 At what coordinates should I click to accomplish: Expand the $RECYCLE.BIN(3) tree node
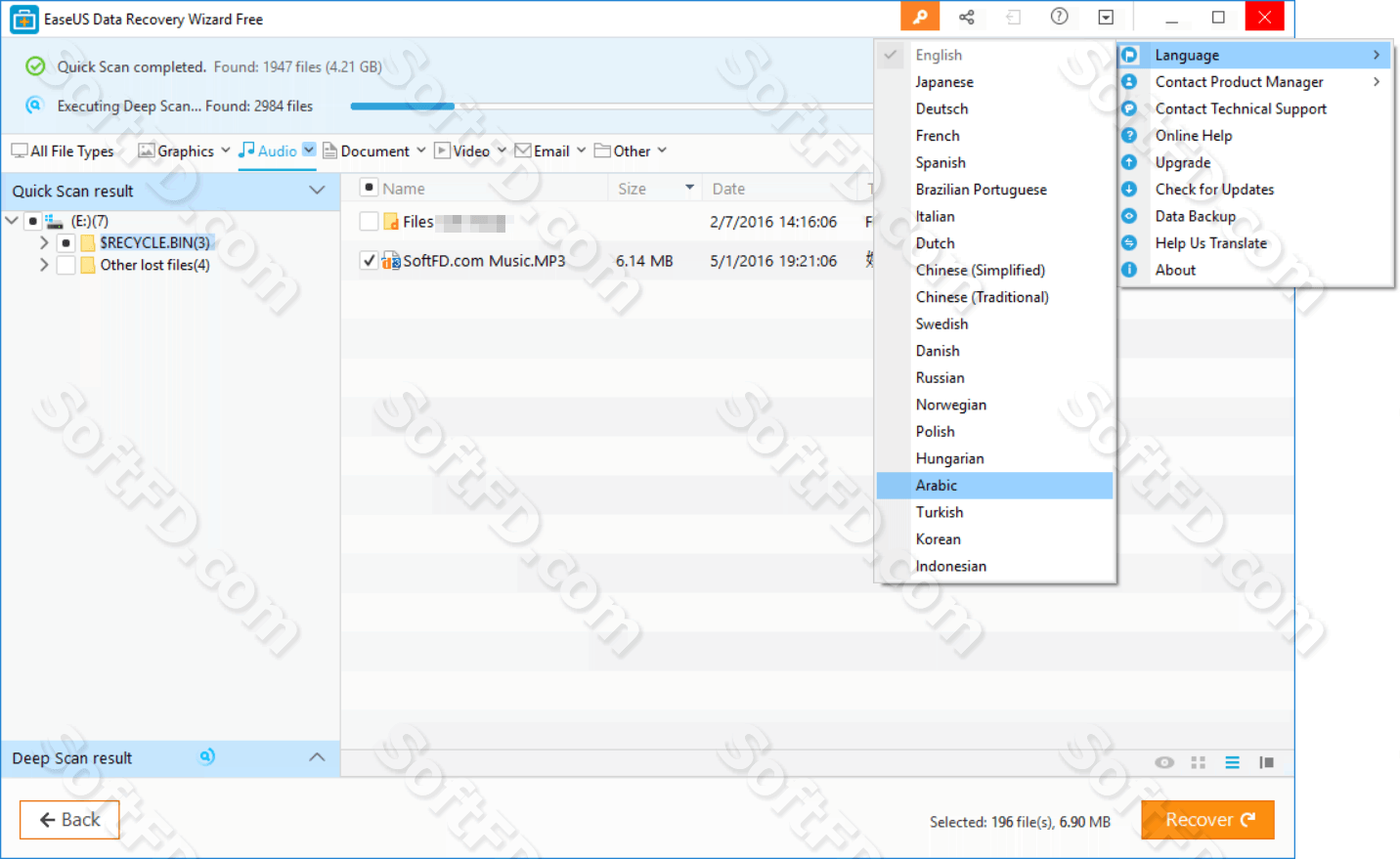(x=44, y=242)
